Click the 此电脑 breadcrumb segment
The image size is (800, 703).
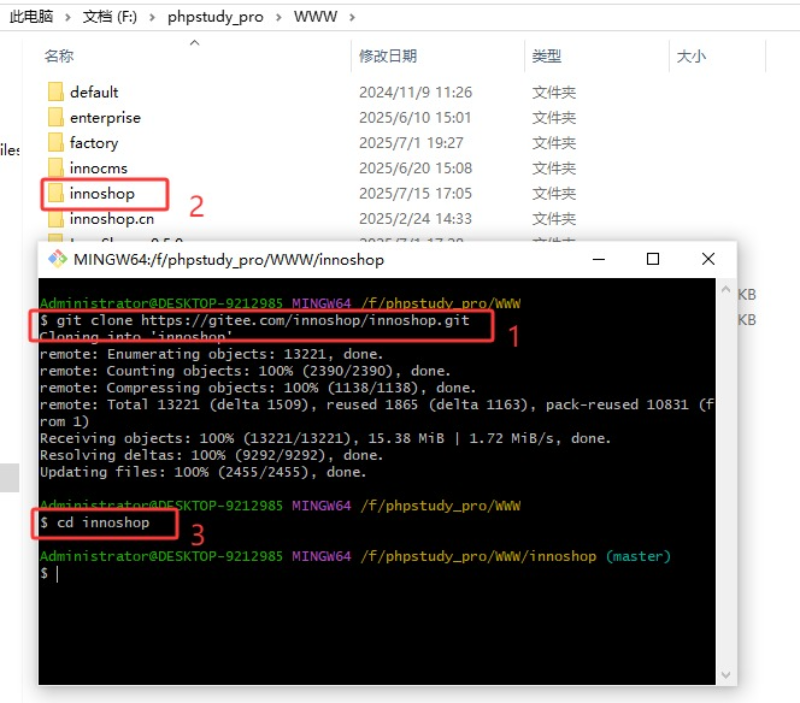[x=31, y=17]
